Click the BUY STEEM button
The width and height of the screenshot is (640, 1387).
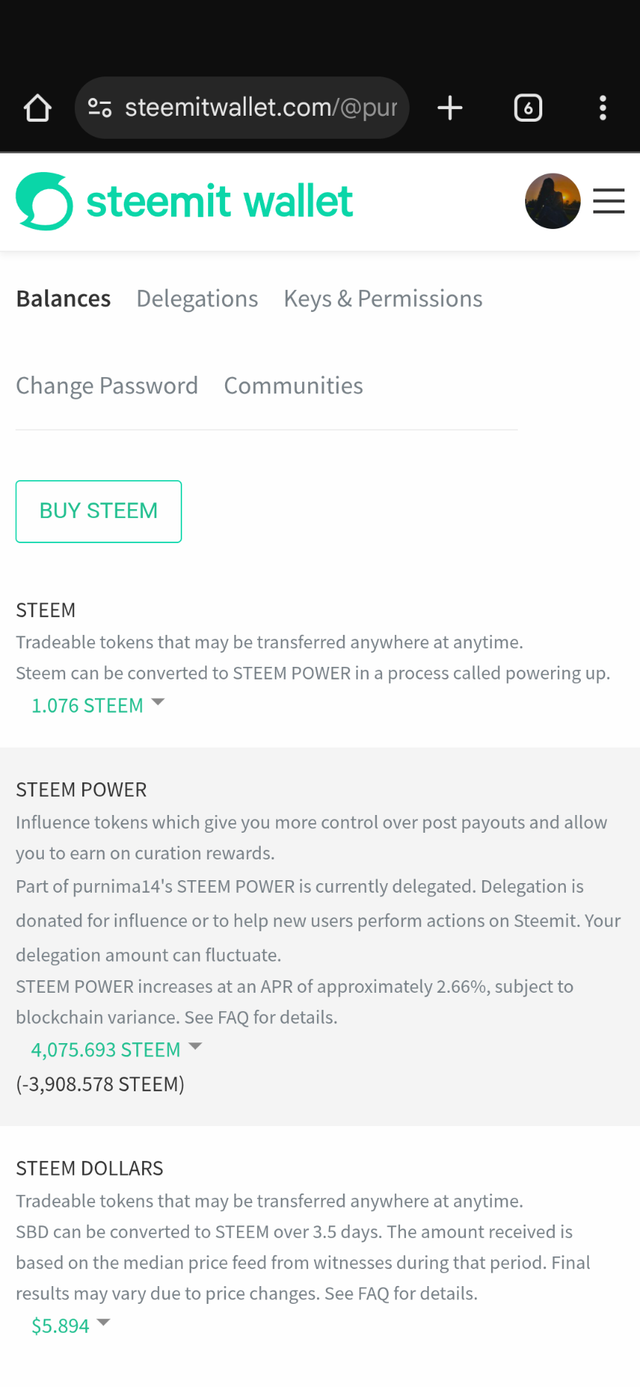(x=98, y=511)
